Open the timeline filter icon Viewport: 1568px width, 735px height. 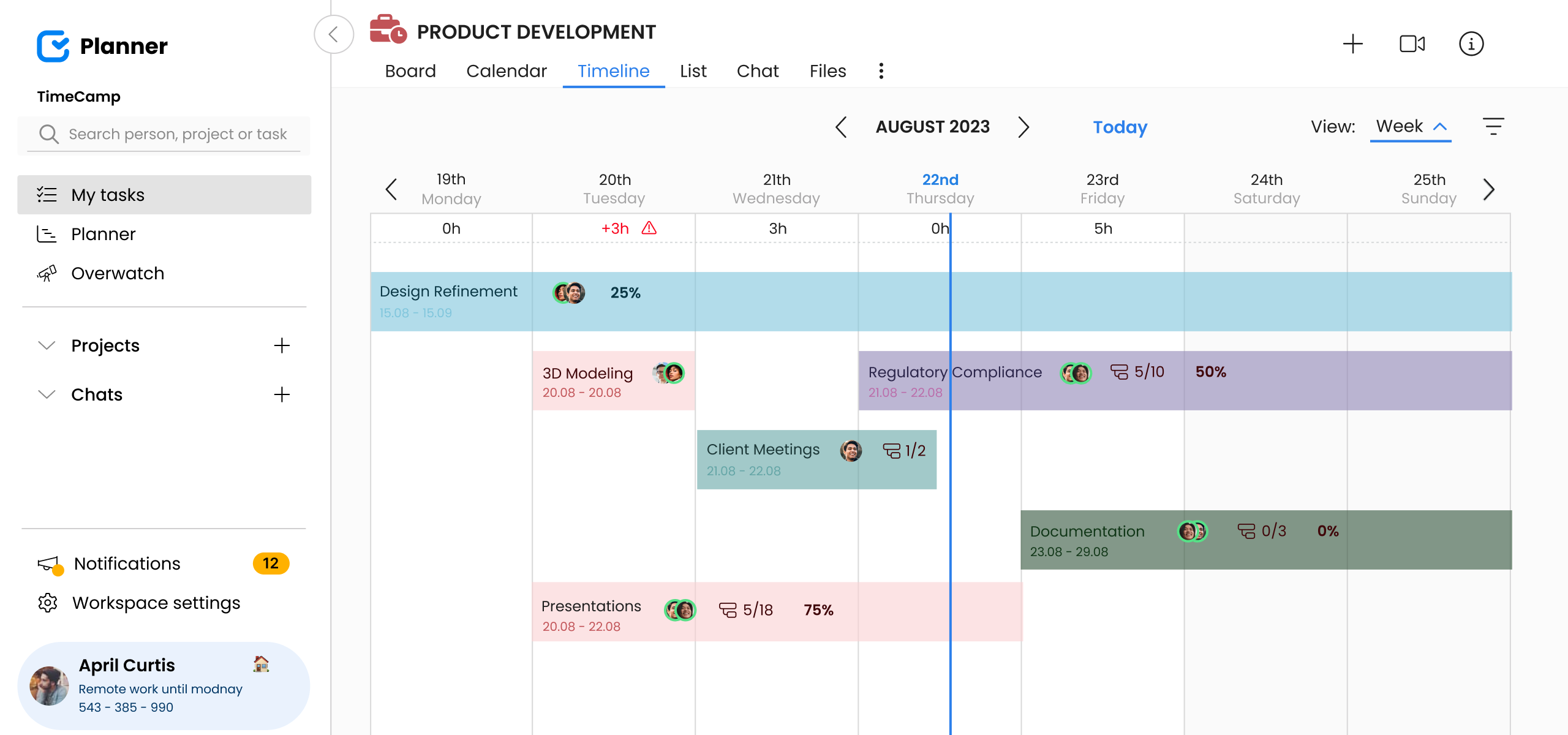[x=1493, y=126]
